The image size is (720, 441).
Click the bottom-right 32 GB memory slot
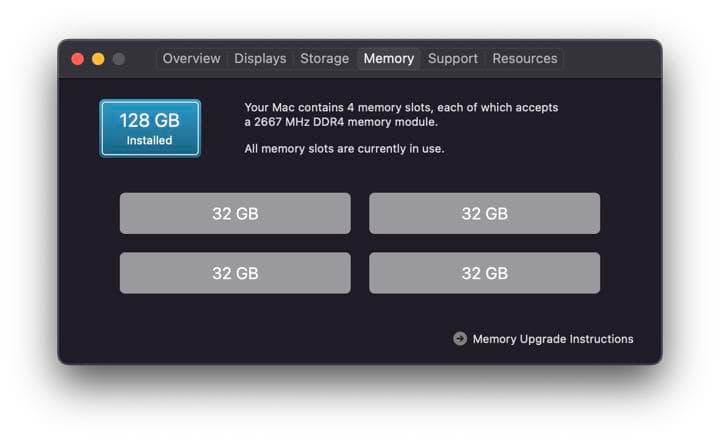(x=484, y=273)
